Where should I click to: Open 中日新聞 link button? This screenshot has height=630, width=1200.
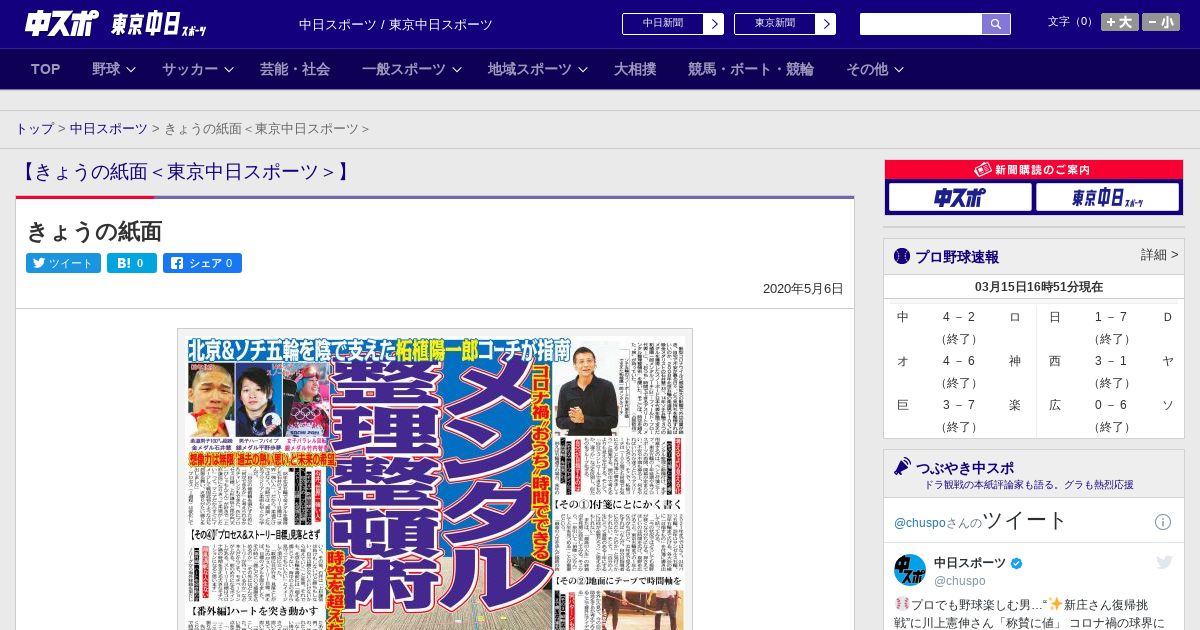[663, 24]
